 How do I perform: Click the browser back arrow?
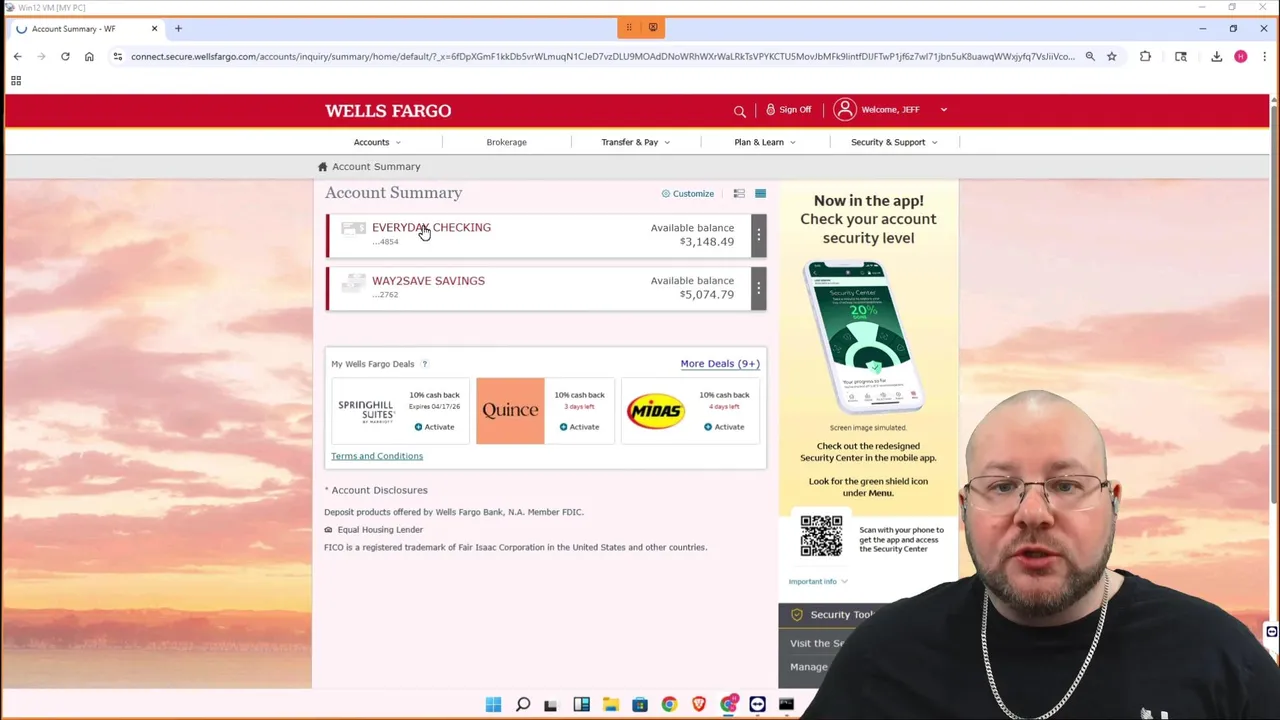point(17,57)
